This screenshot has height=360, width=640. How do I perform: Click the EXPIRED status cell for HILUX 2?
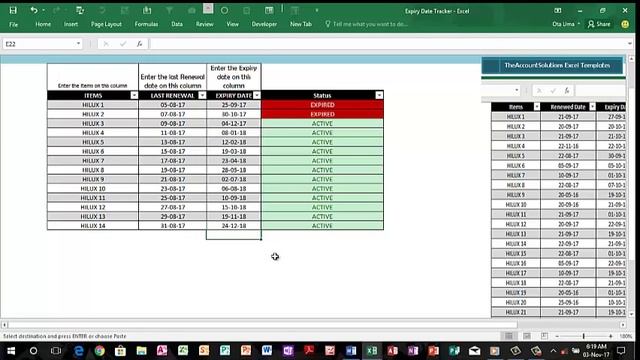click(x=322, y=114)
